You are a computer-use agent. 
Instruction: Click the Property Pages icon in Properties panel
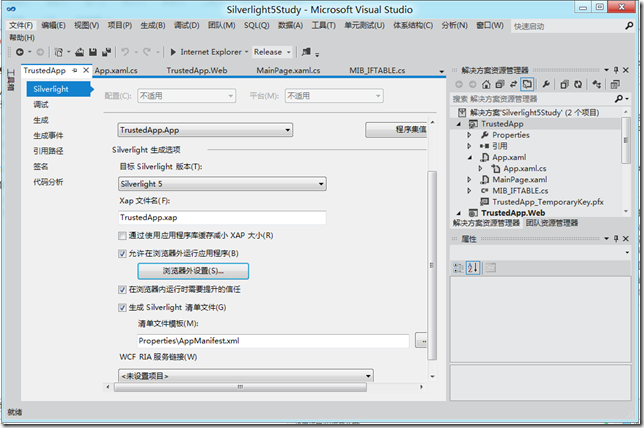click(490, 268)
